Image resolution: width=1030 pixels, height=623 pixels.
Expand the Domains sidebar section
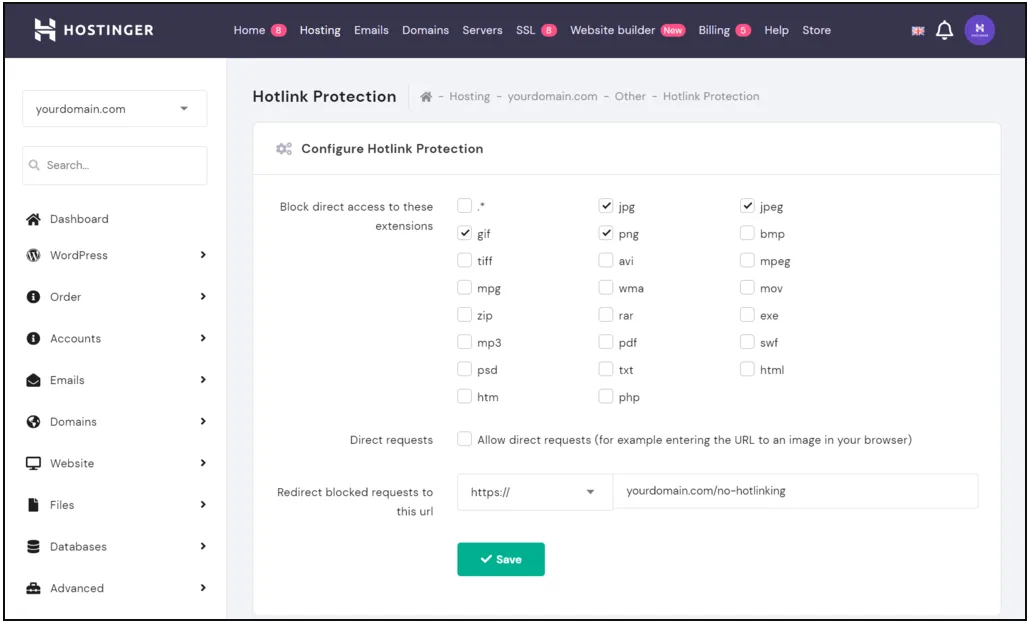(203, 421)
